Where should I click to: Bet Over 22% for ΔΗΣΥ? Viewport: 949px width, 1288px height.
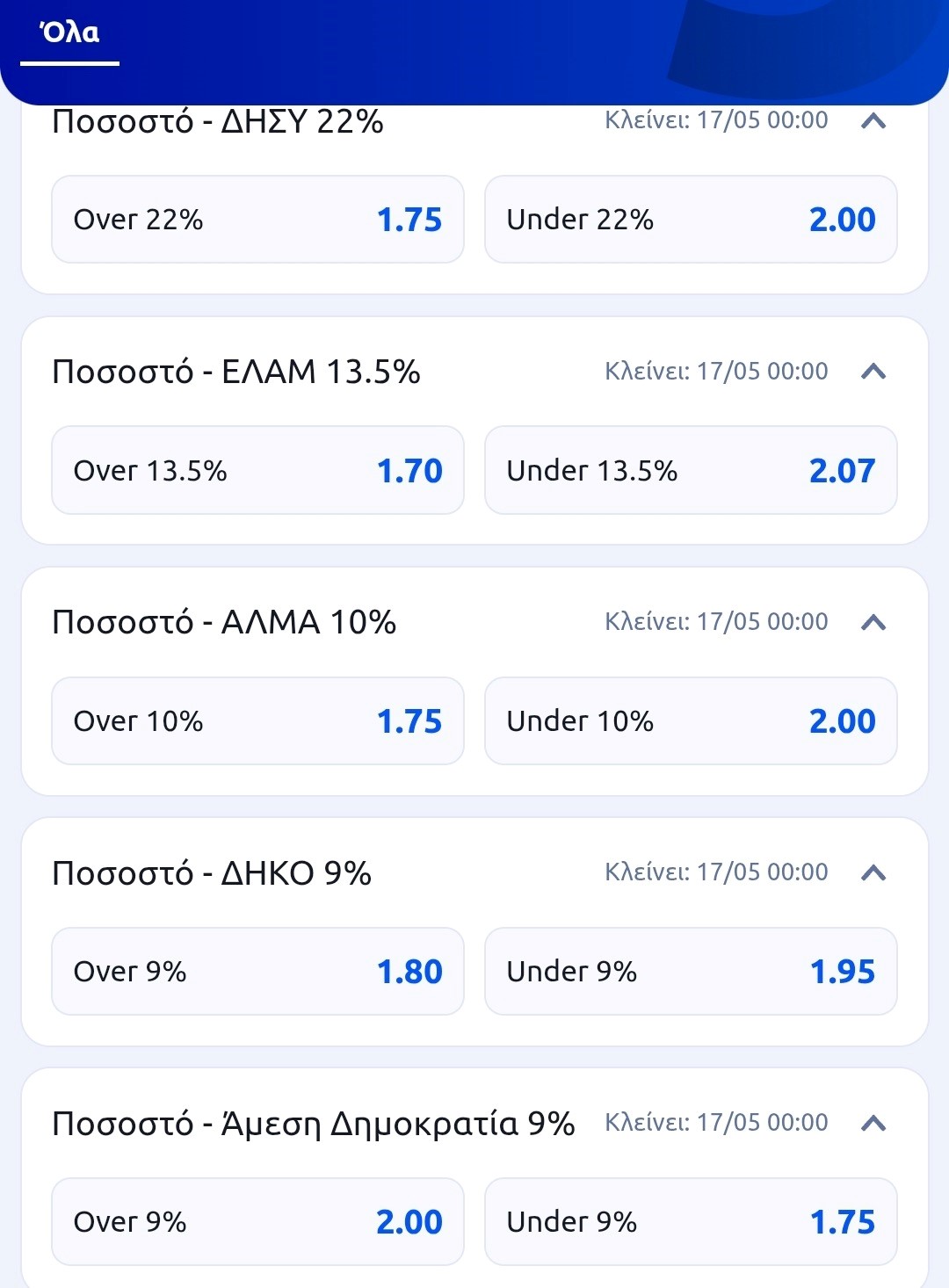point(257,220)
